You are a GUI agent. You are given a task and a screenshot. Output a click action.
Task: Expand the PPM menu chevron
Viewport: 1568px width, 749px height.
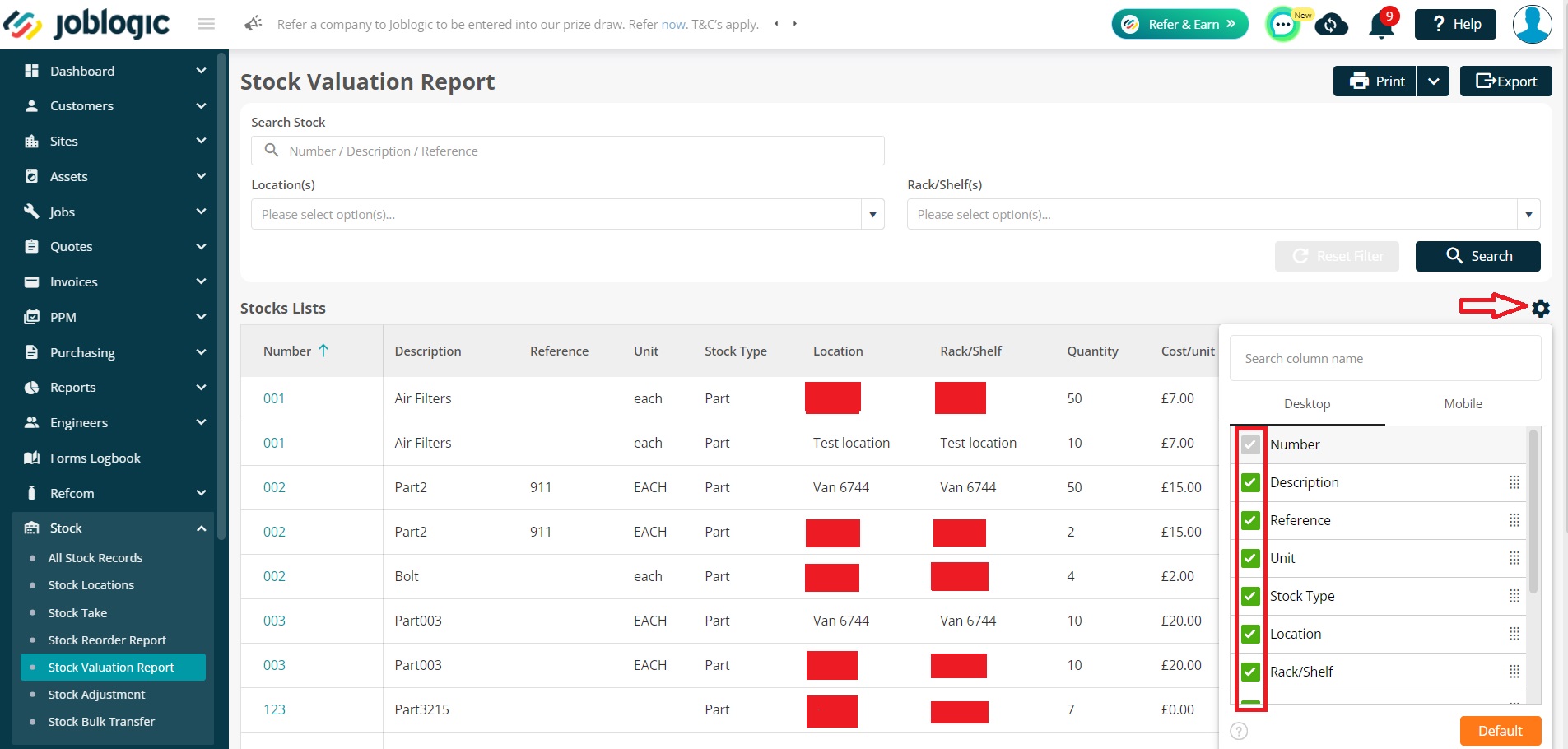pos(201,317)
